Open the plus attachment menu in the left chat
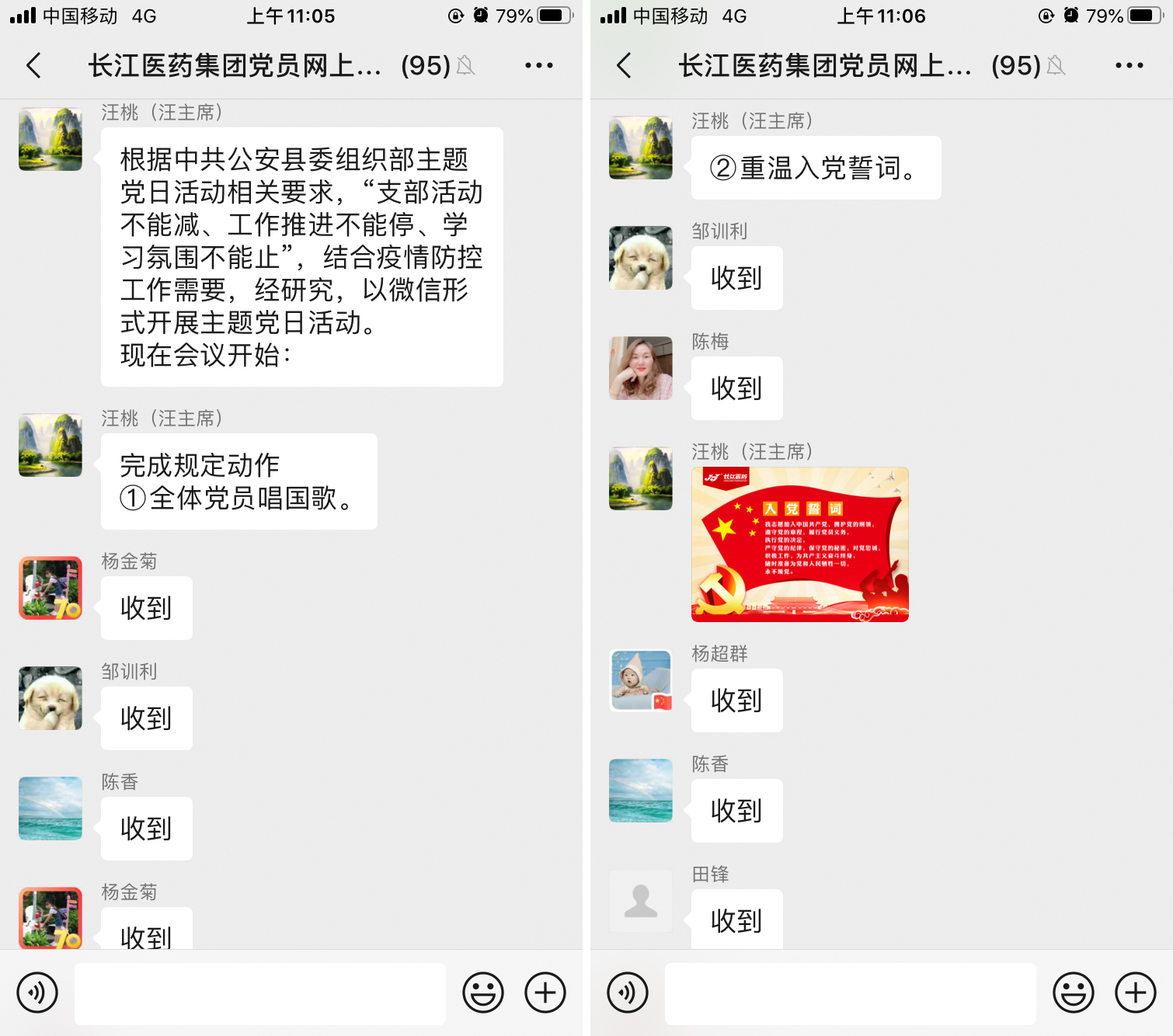 coord(545,993)
